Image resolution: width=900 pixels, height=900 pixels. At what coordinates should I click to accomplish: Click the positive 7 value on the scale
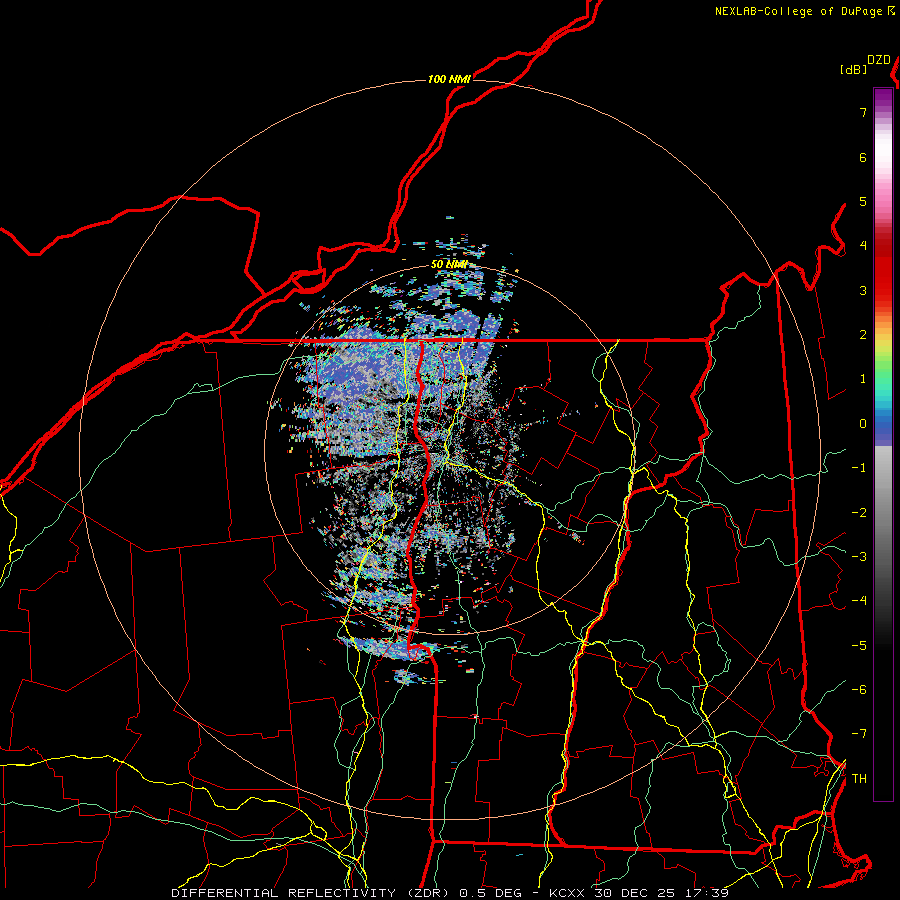tap(863, 112)
